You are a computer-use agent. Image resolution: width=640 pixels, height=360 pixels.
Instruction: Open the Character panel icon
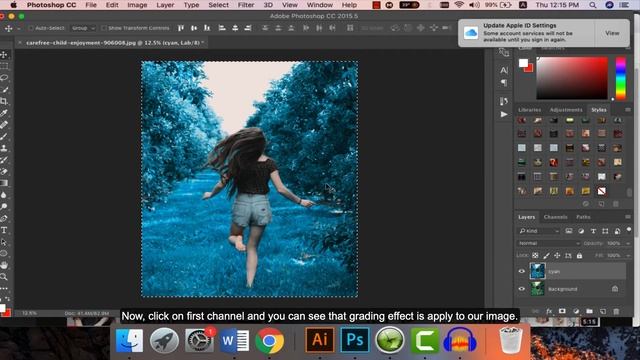[504, 70]
